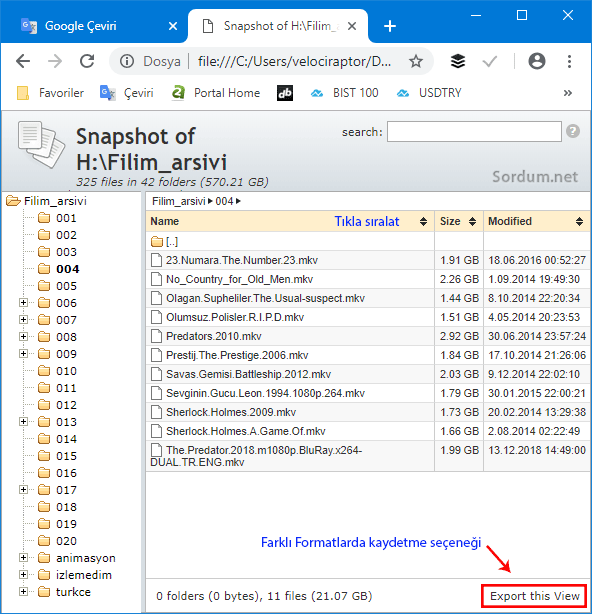Select The.Predator.2018.m1080p.BluRay file name
The width and height of the screenshot is (592, 614).
point(256,456)
